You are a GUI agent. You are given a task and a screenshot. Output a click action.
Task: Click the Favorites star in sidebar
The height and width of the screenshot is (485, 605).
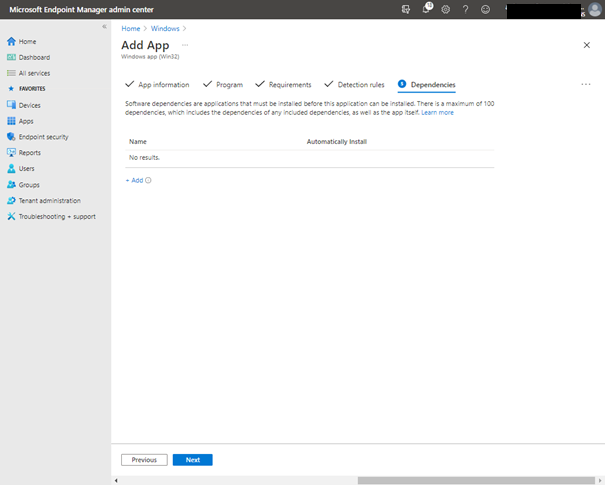pos(11,89)
